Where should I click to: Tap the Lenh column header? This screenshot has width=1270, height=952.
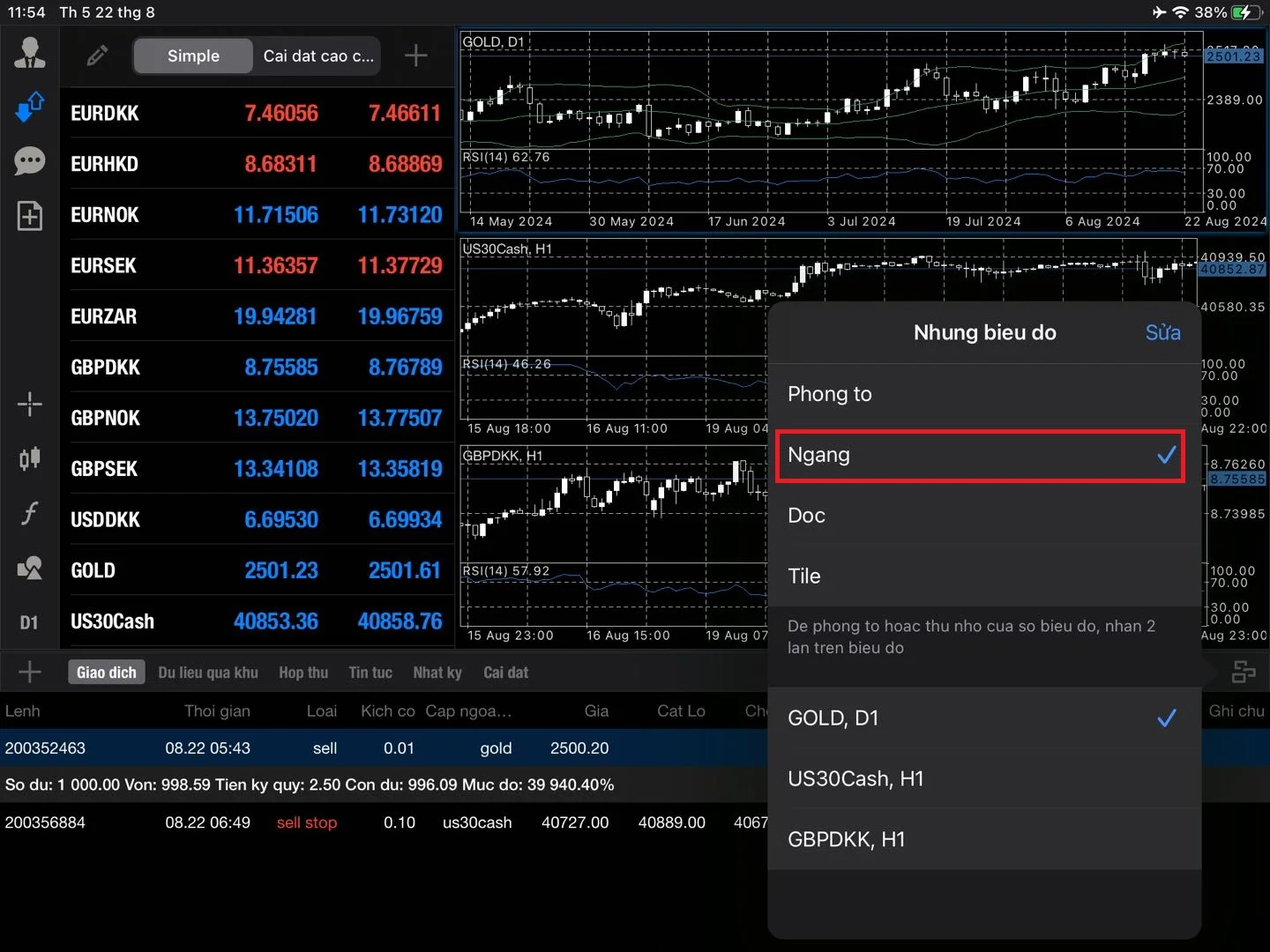coord(23,711)
